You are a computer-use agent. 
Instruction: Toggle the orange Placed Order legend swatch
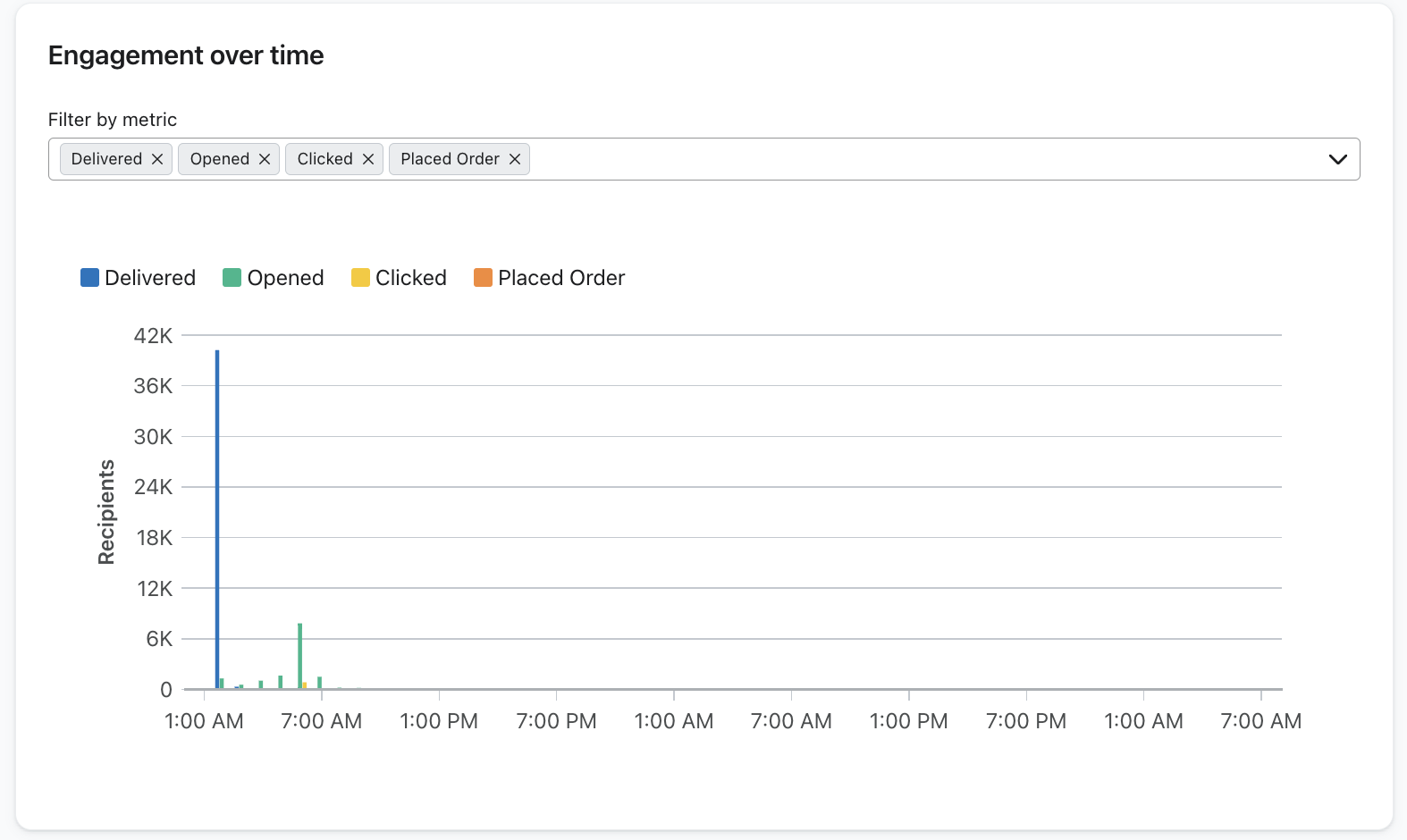[483, 278]
